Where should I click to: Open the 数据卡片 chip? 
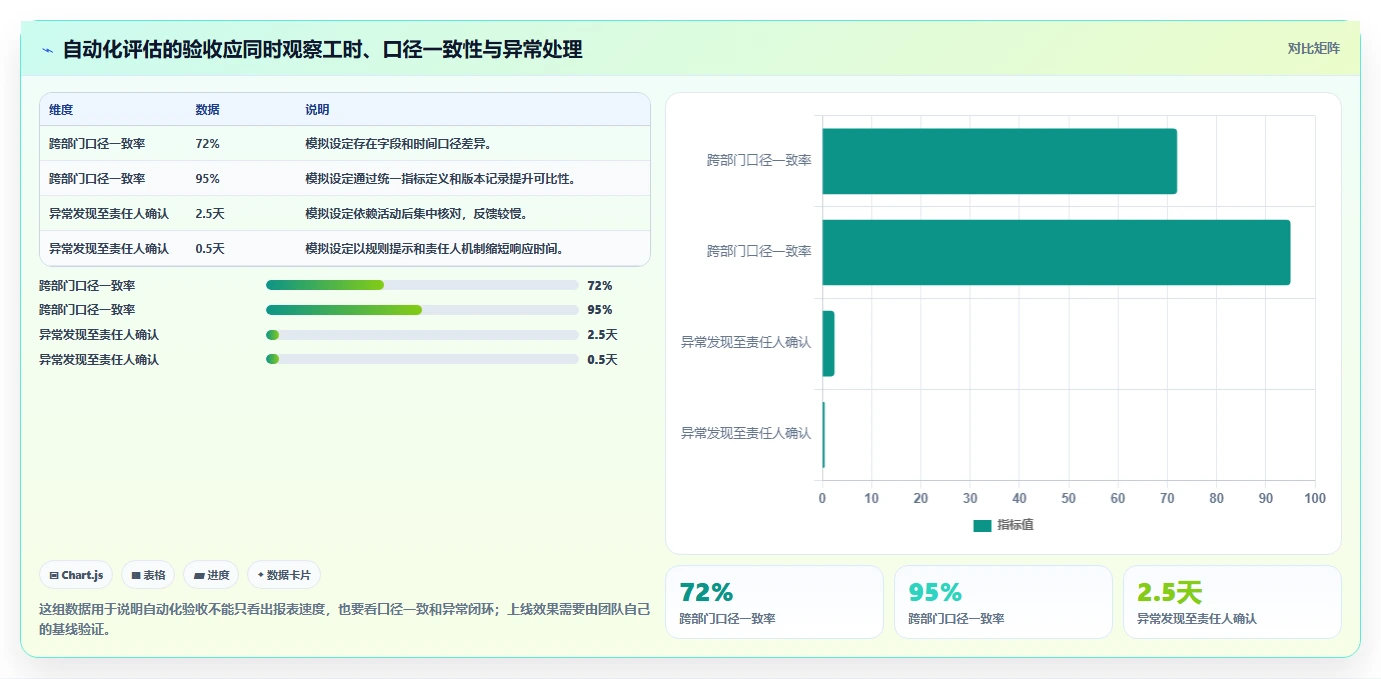[x=284, y=575]
